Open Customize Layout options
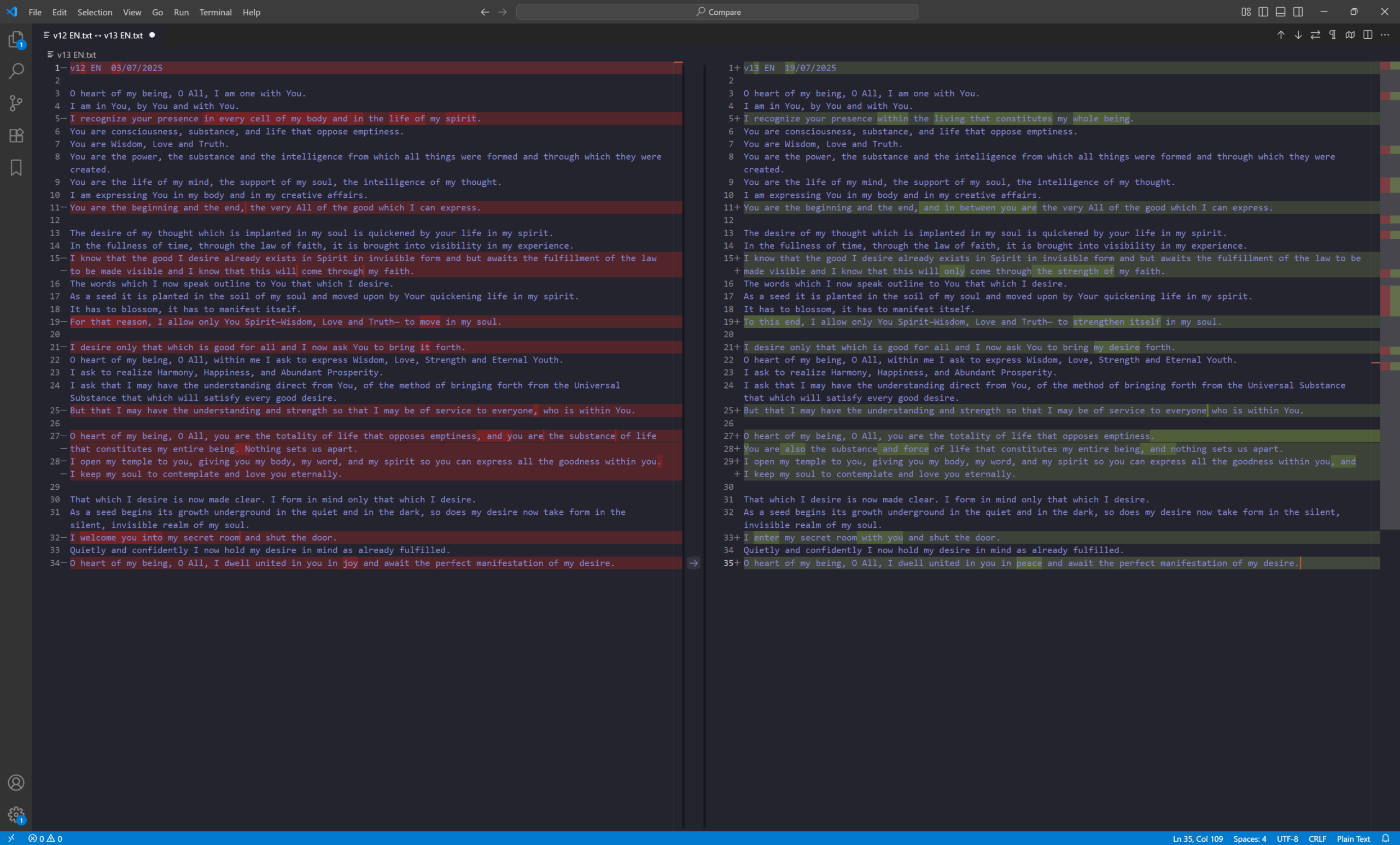This screenshot has height=845, width=1400. coord(1246,12)
